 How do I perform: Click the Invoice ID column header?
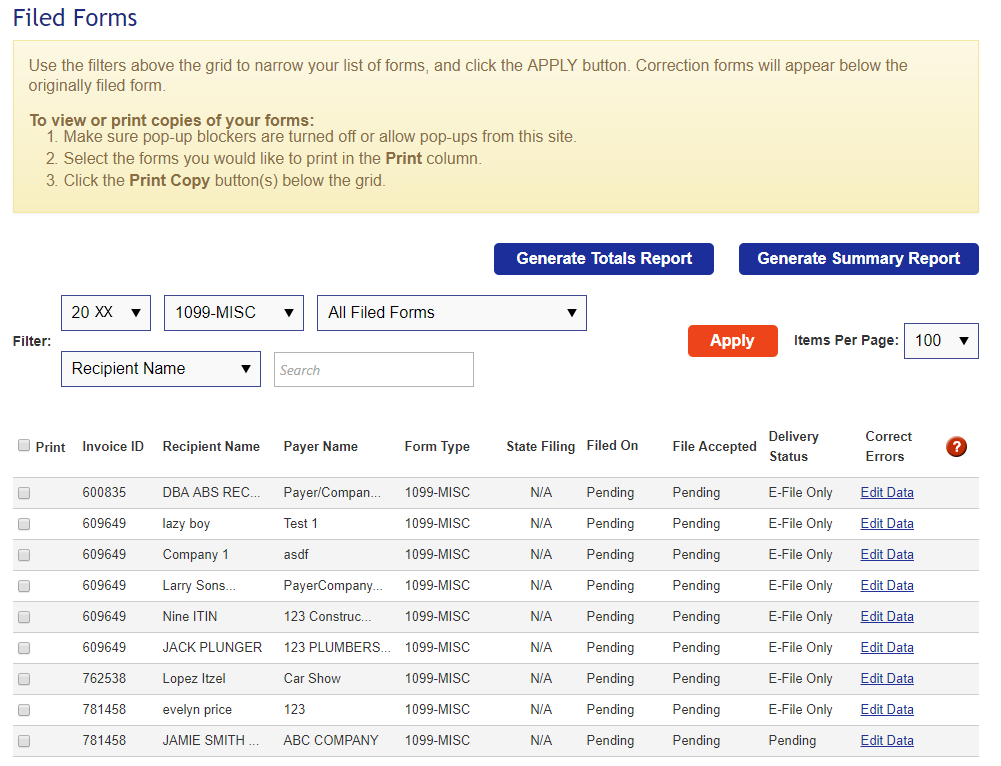(x=113, y=447)
